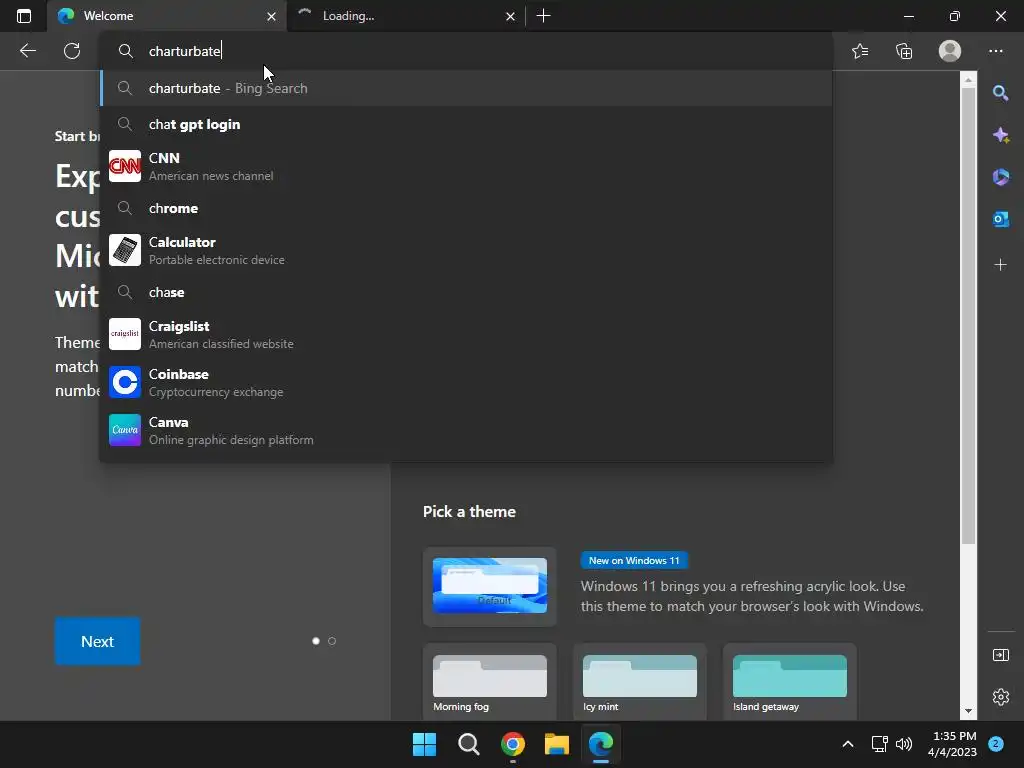Expand the system tray hidden icons chevron

[x=848, y=744]
